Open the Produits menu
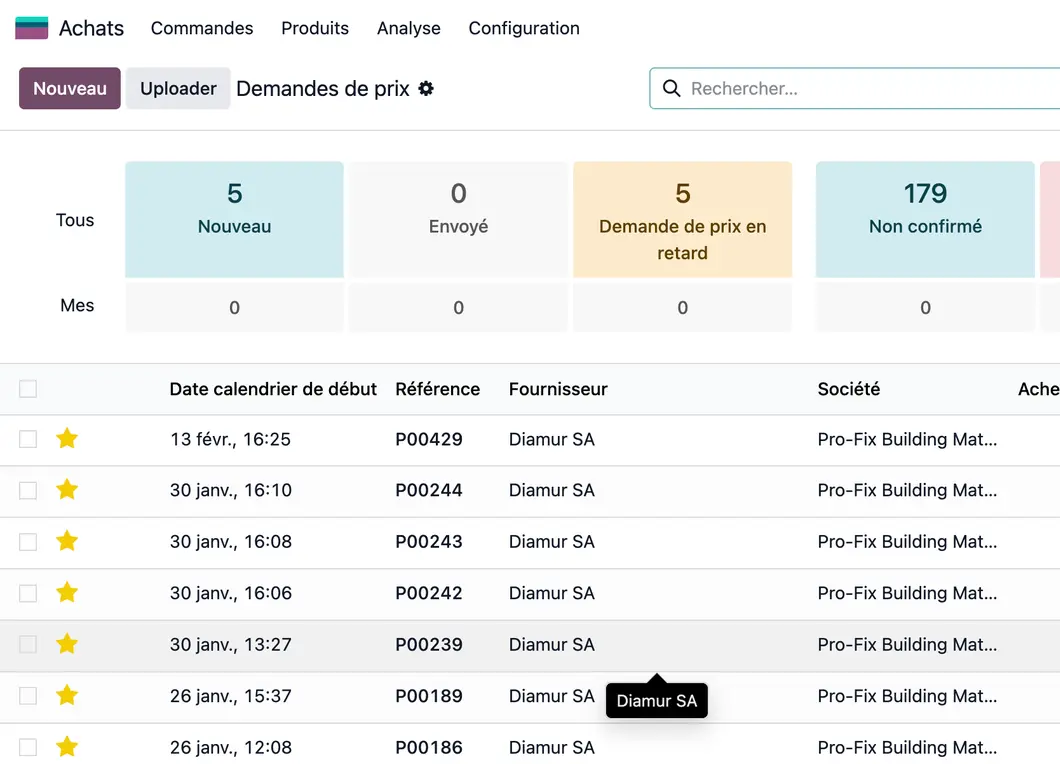 [x=315, y=28]
